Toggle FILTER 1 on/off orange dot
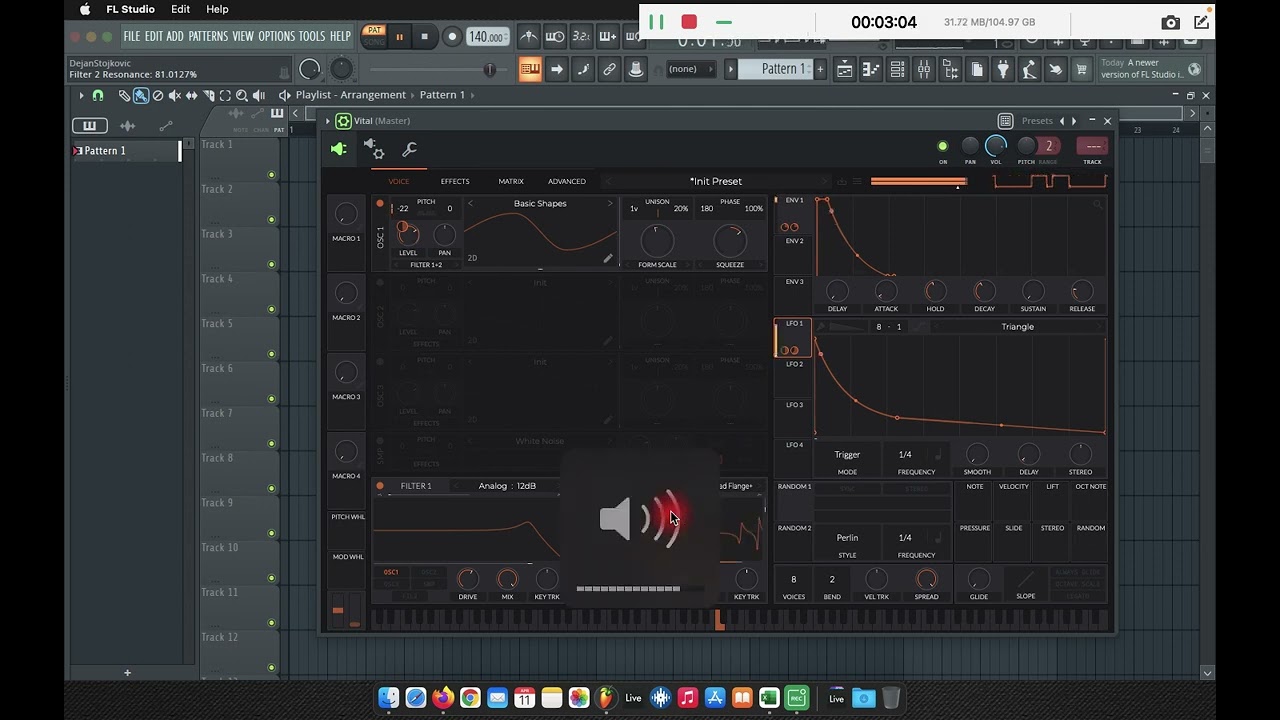 coord(380,486)
